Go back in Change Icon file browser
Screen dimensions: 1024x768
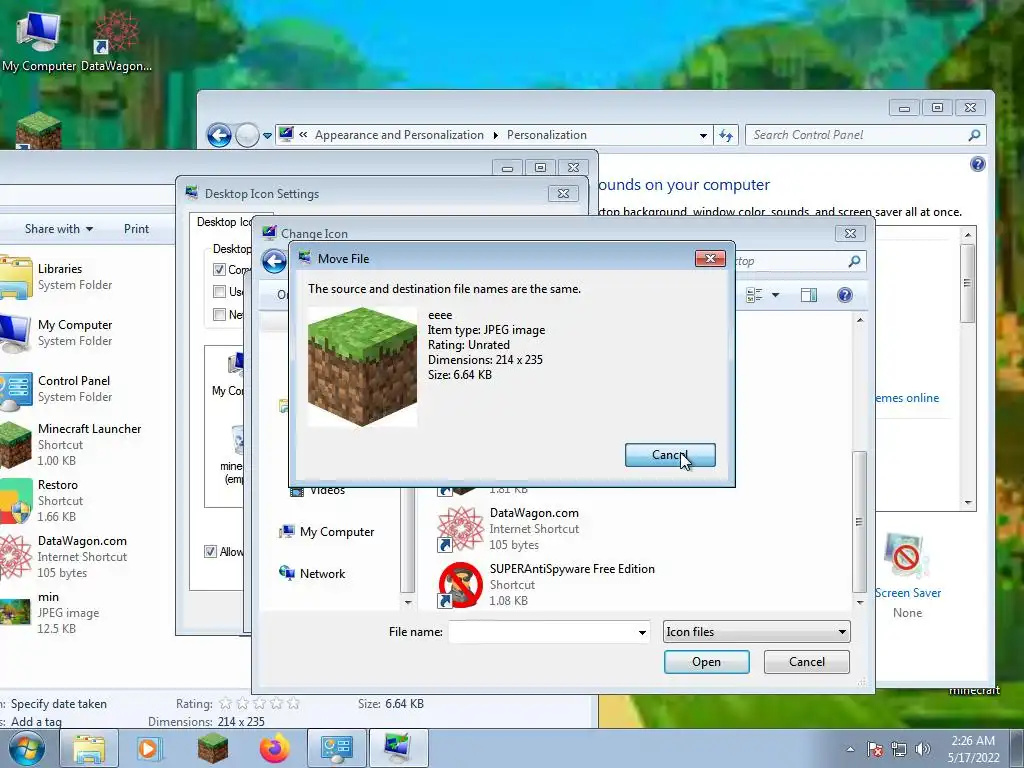tap(274, 261)
